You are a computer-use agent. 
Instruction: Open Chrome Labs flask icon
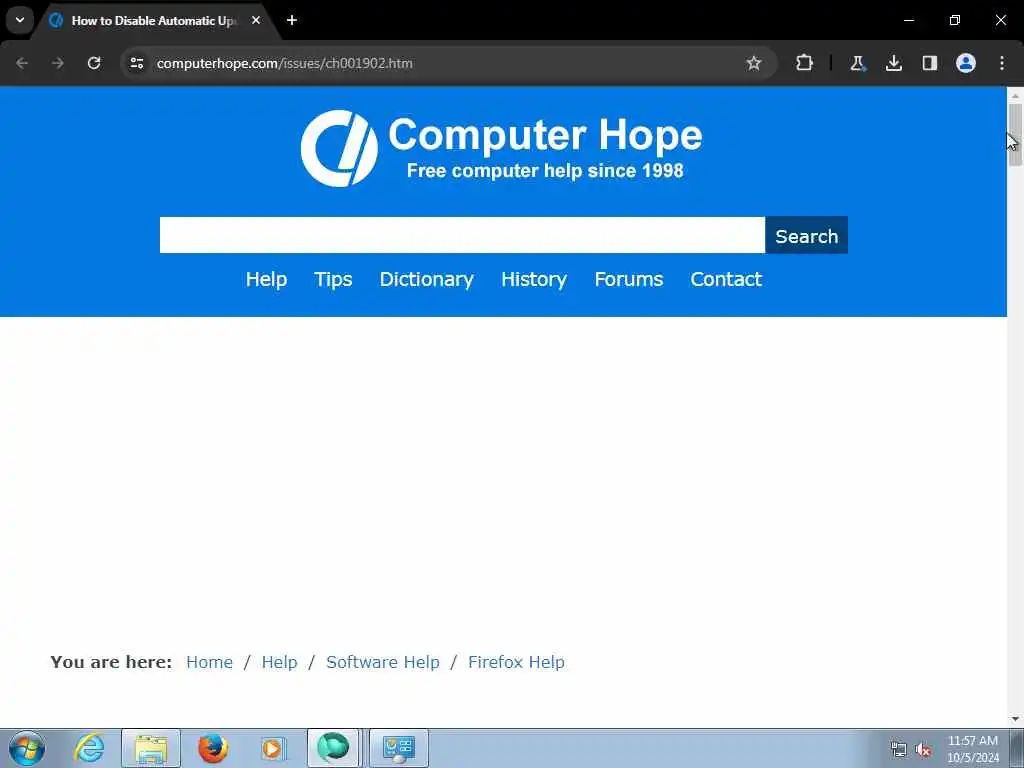857,63
